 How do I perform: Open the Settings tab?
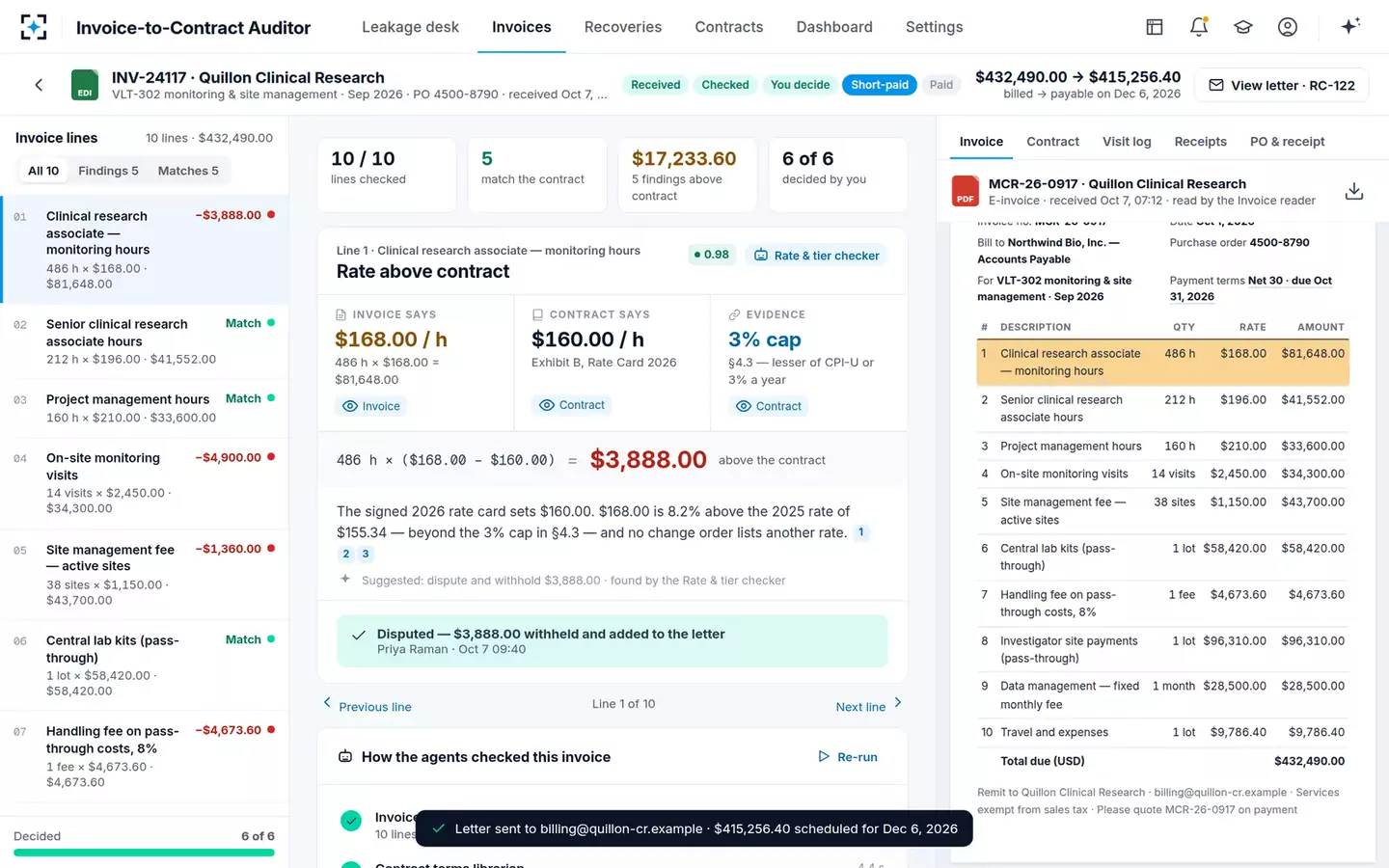tap(934, 27)
